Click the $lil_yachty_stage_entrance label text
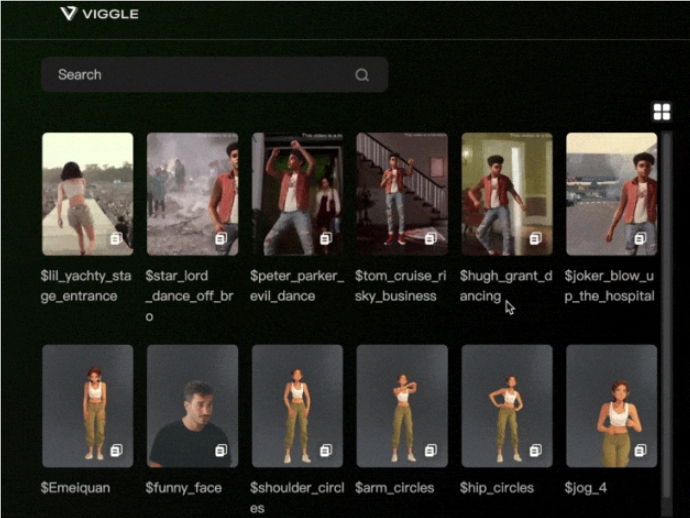This screenshot has width=690, height=518. pyautogui.click(x=86, y=286)
